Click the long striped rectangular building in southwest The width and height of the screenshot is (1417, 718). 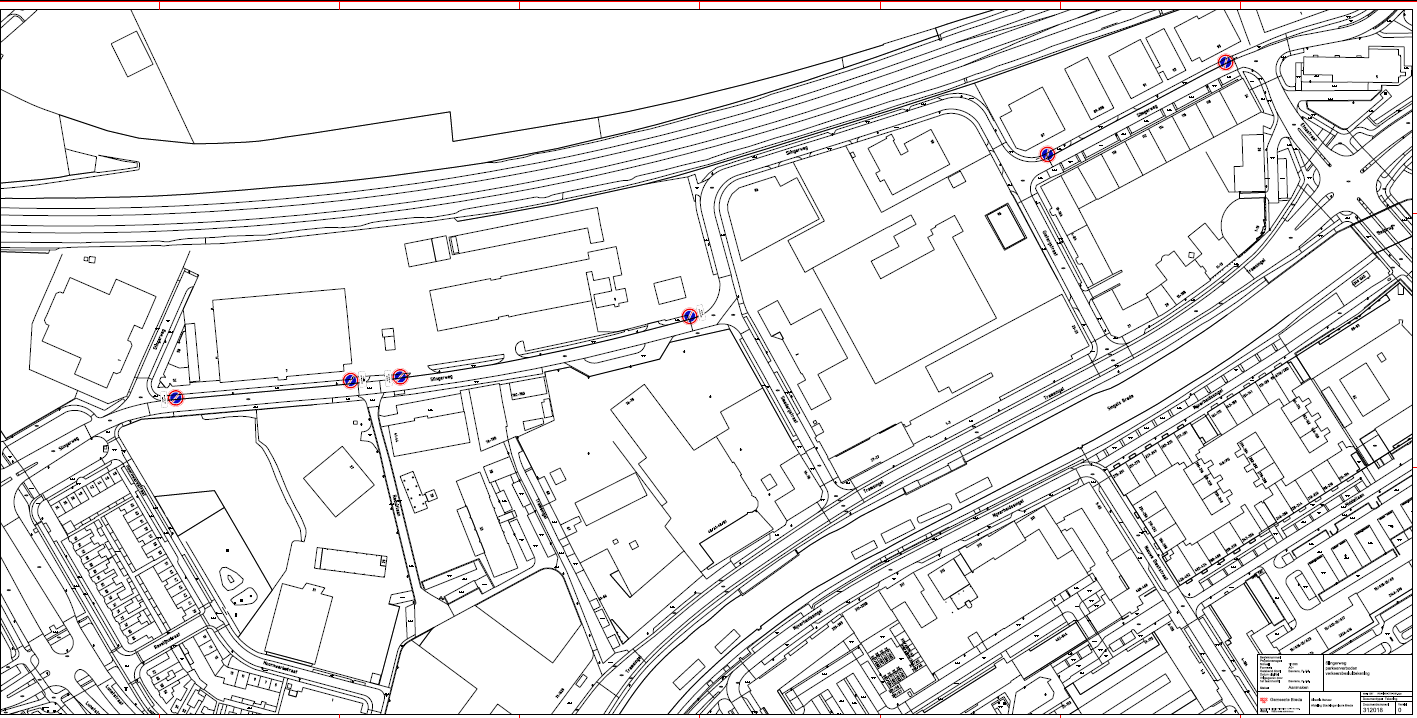coord(352,561)
